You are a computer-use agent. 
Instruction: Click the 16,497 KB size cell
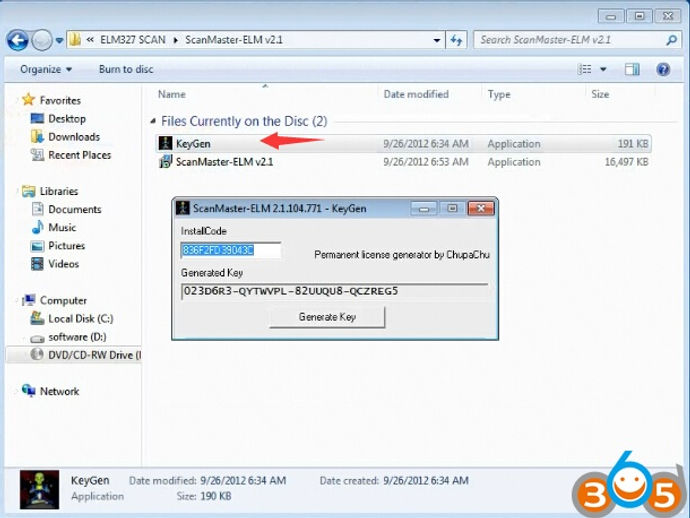626,162
